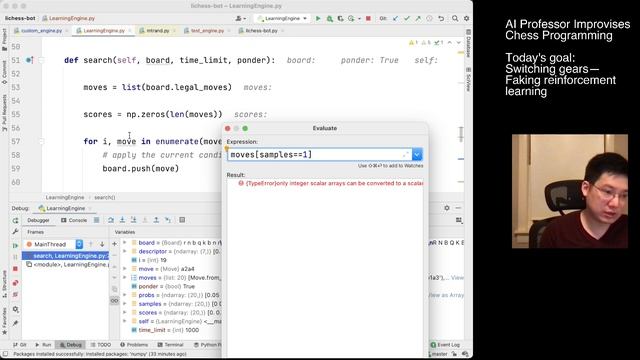Viewport: 640px width, 360px height.
Task: Commit changes with green checkmark
Action: click(x=407, y=18)
